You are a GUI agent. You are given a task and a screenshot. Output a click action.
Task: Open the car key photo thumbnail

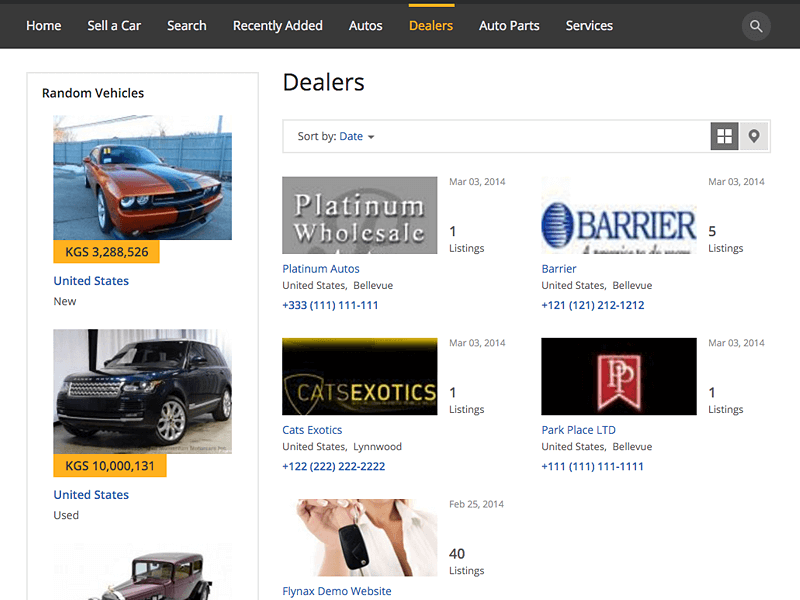(360, 538)
